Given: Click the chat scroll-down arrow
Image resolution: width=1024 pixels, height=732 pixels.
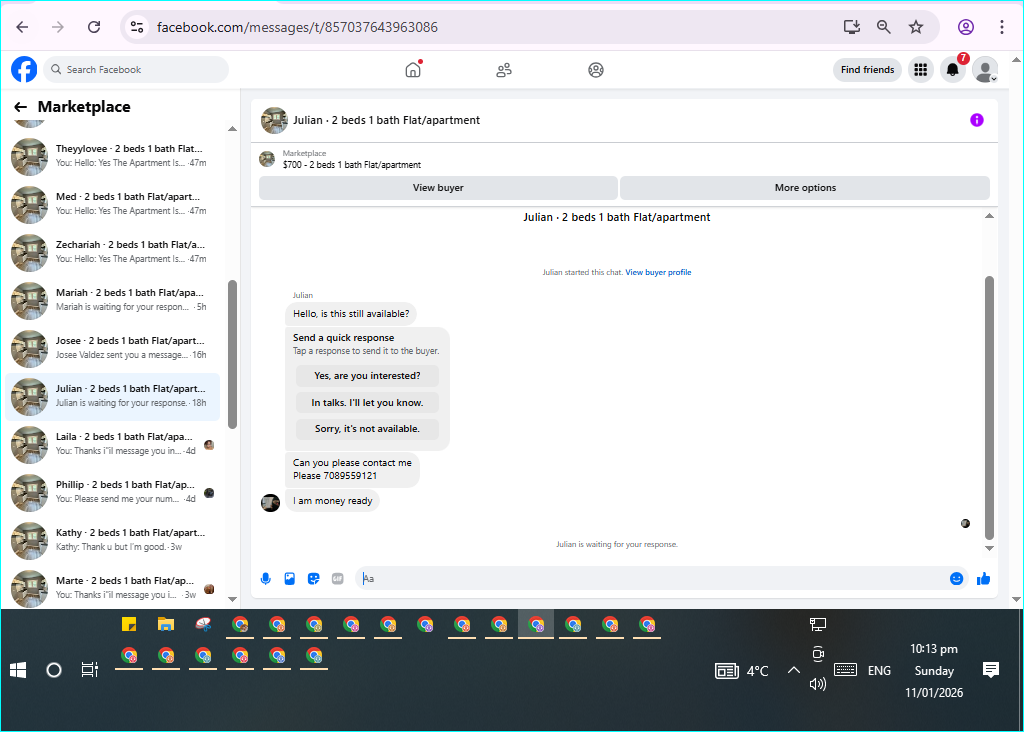Looking at the screenshot, I should click(x=989, y=548).
